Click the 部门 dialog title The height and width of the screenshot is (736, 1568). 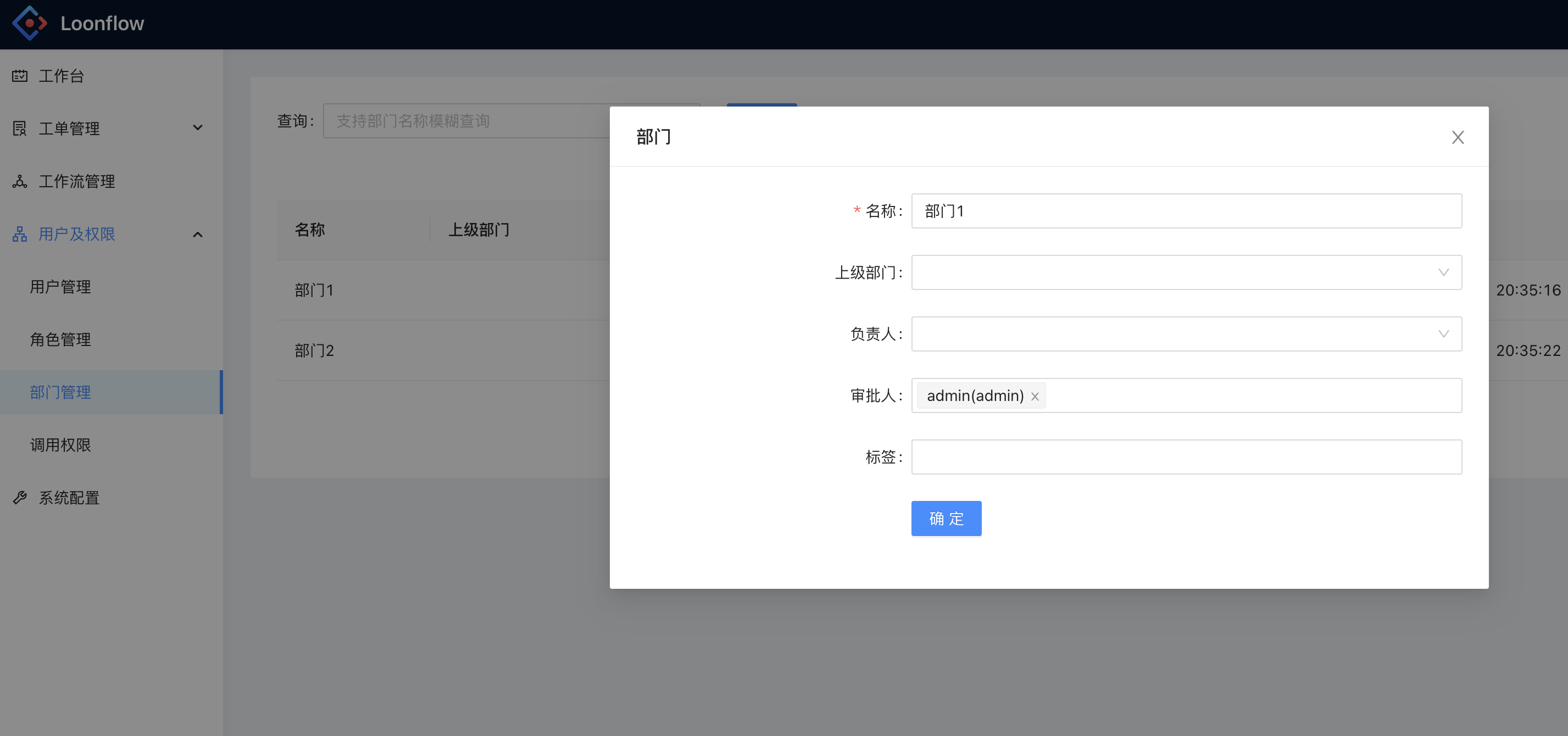click(x=654, y=137)
